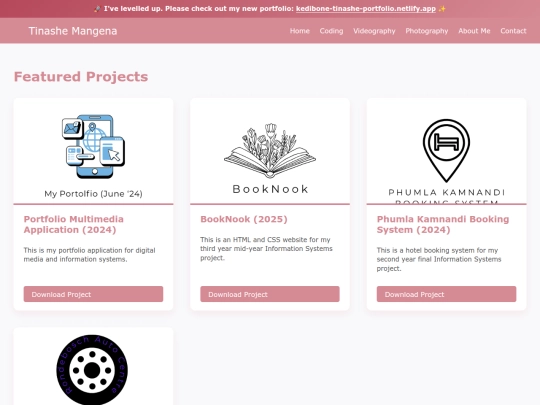
Task: Open the kedibone-tinashe-portfolio.netlify.app link
Action: coord(366,9)
